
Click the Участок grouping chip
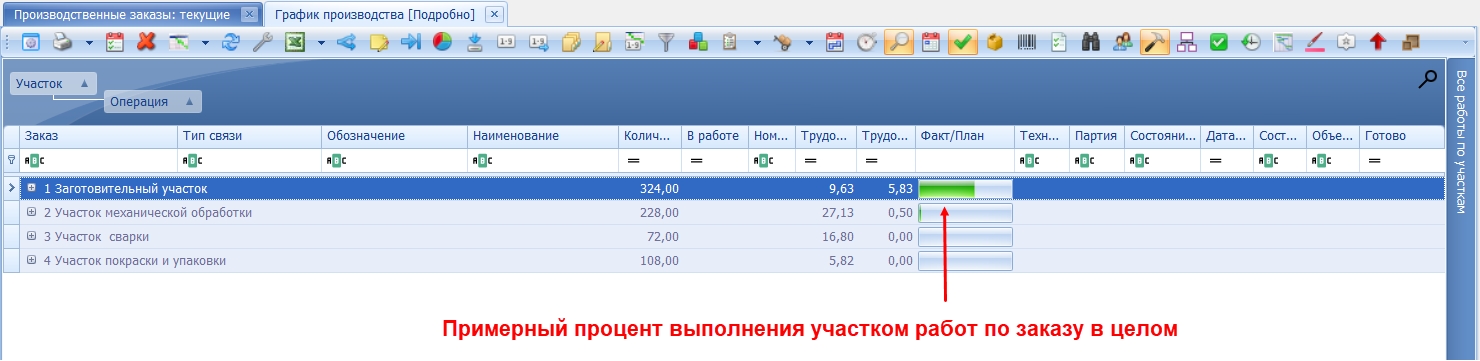[53, 83]
